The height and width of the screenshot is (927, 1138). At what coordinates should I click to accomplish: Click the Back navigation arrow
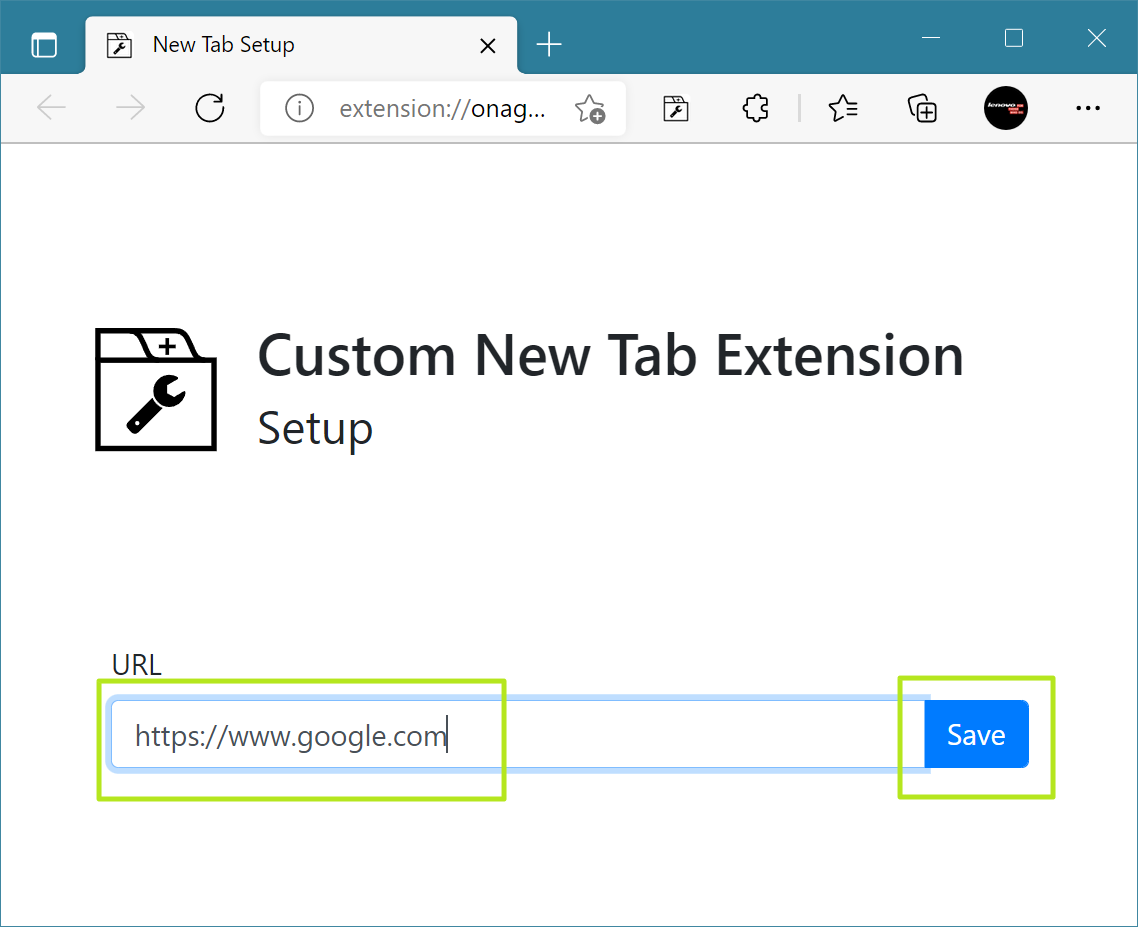tap(51, 108)
